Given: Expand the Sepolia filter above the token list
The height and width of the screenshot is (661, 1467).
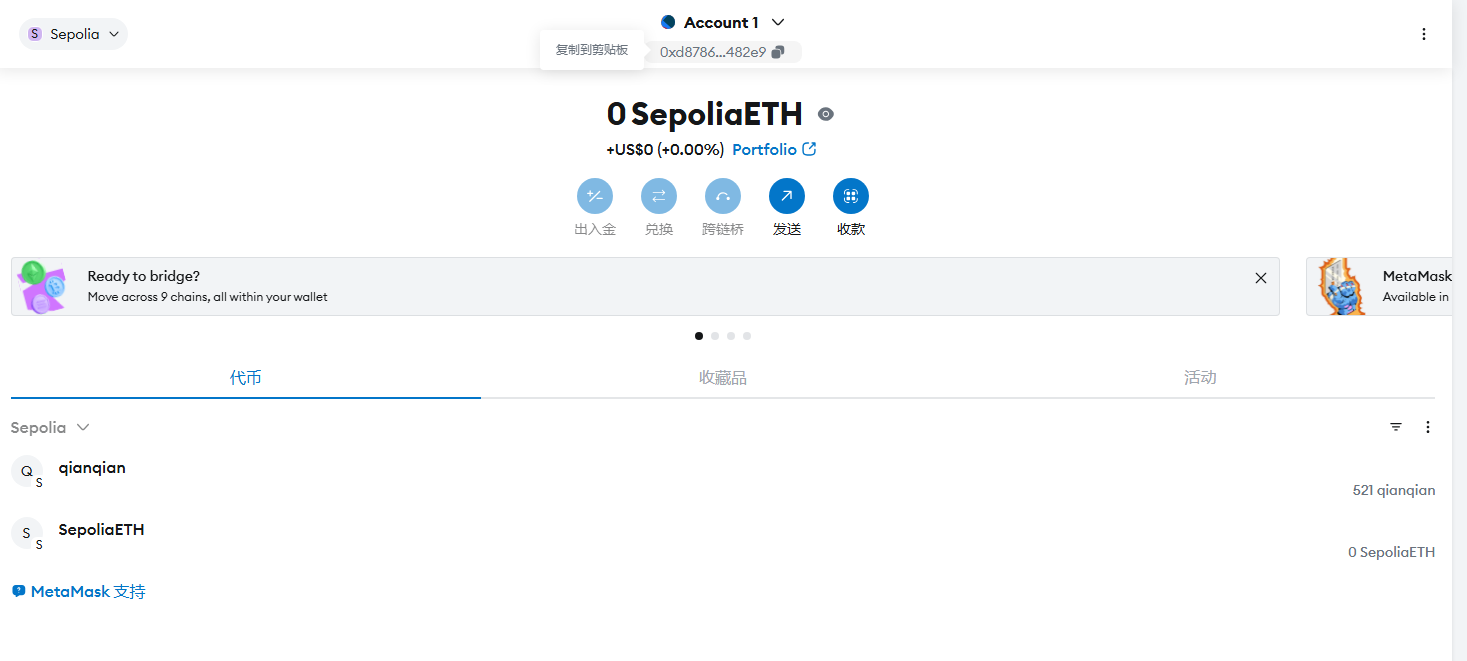Looking at the screenshot, I should pos(50,428).
